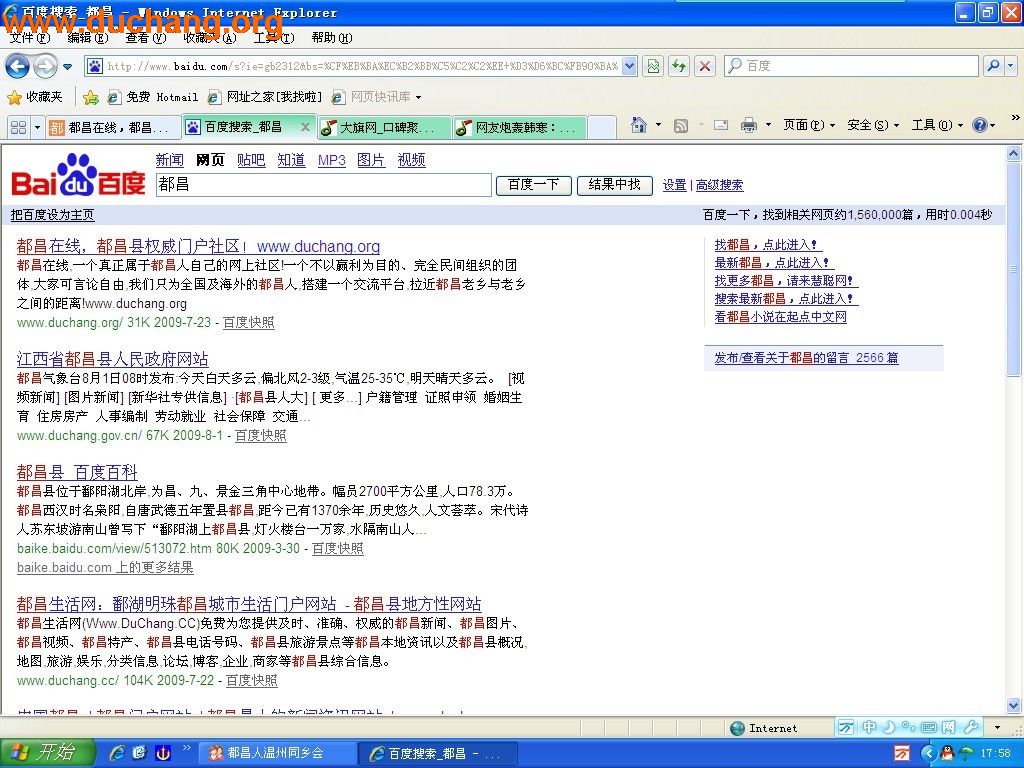Open the 免费 Hotmail favorites link
The height and width of the screenshot is (768, 1024).
pos(153,97)
